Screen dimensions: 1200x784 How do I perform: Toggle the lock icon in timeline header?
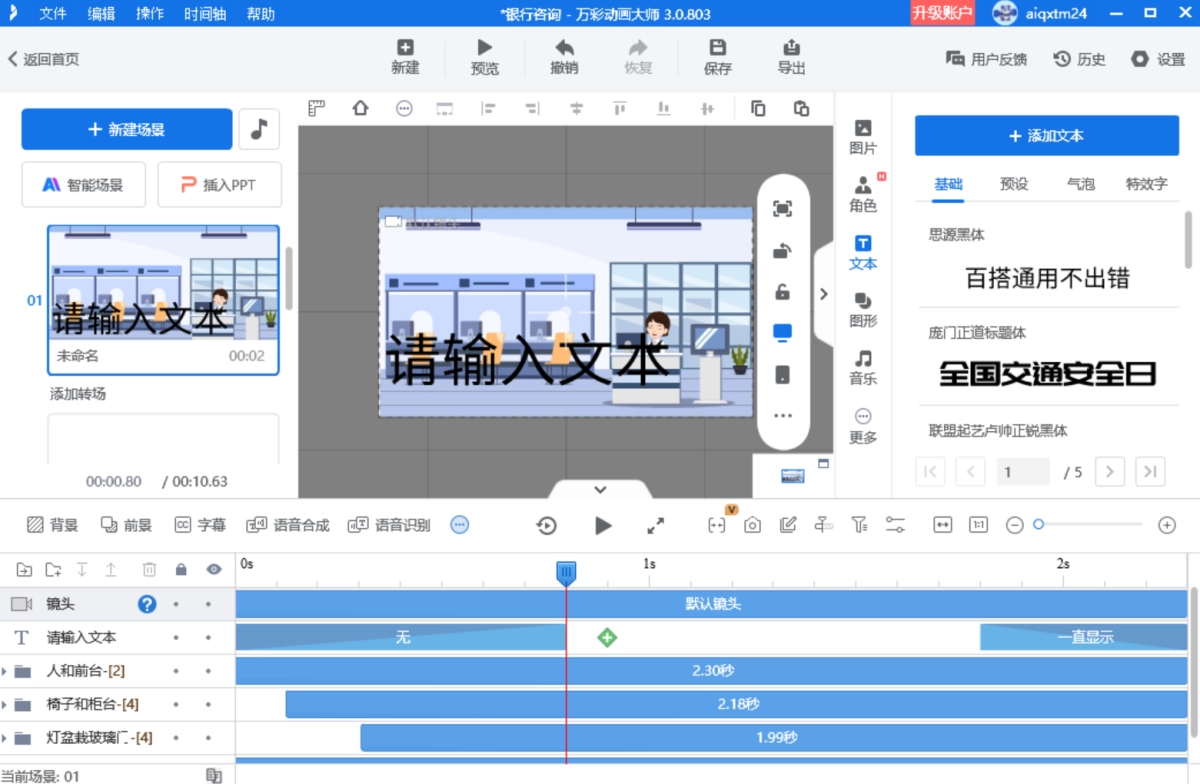(181, 570)
